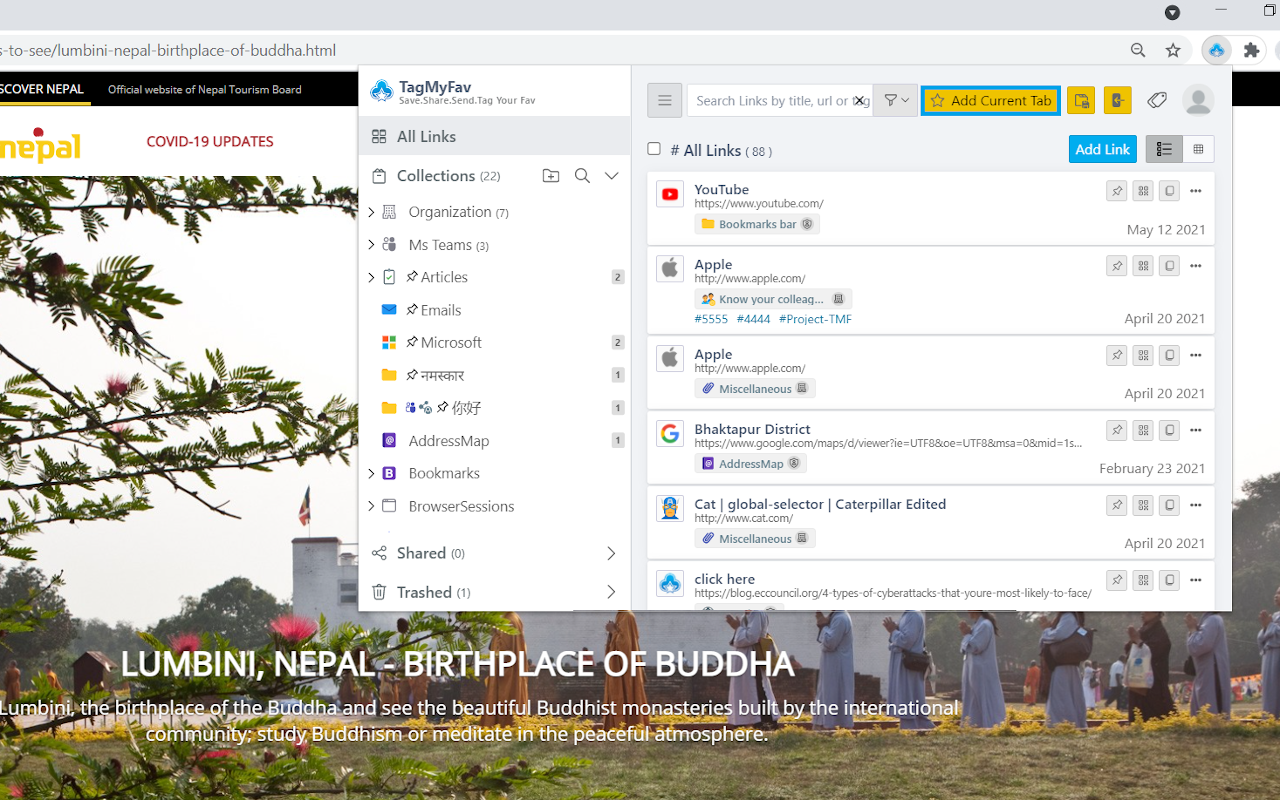Expand the BrowserSessions collection
Image resolution: width=1280 pixels, height=800 pixels.
[x=371, y=506]
